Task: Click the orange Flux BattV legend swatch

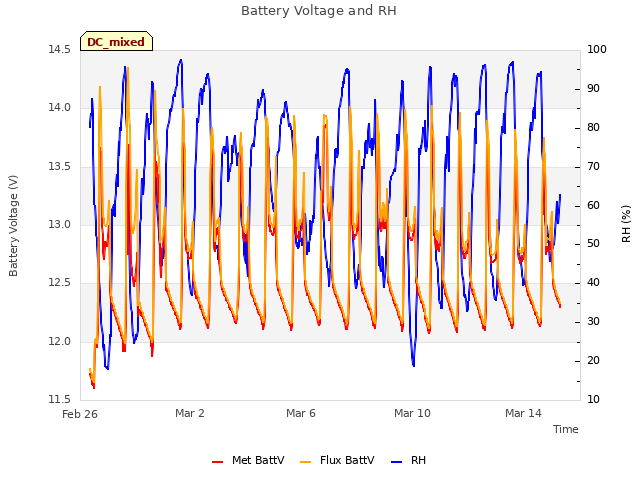Action: [305, 462]
